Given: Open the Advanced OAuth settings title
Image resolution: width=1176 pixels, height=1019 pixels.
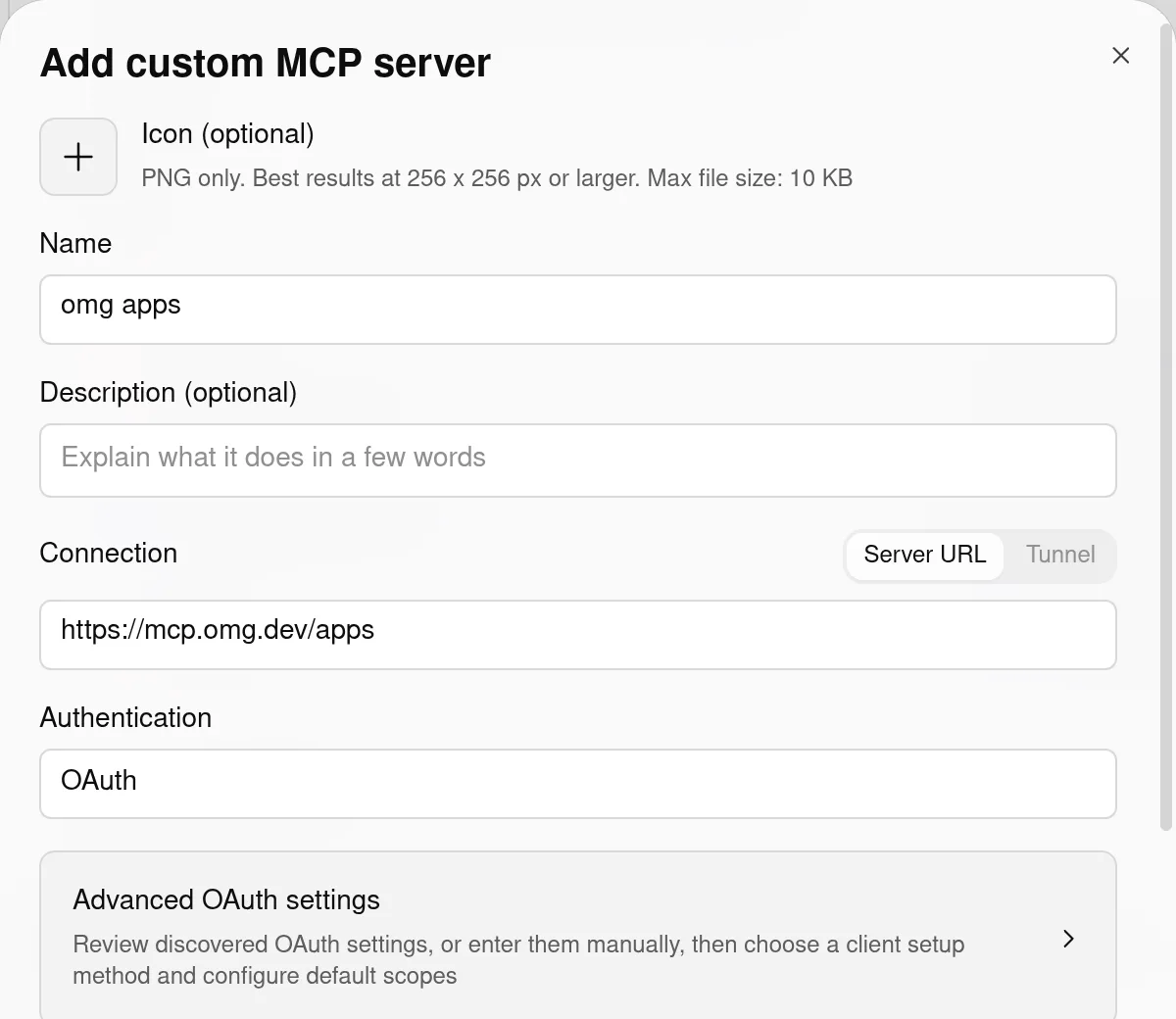Looking at the screenshot, I should click(x=226, y=899).
